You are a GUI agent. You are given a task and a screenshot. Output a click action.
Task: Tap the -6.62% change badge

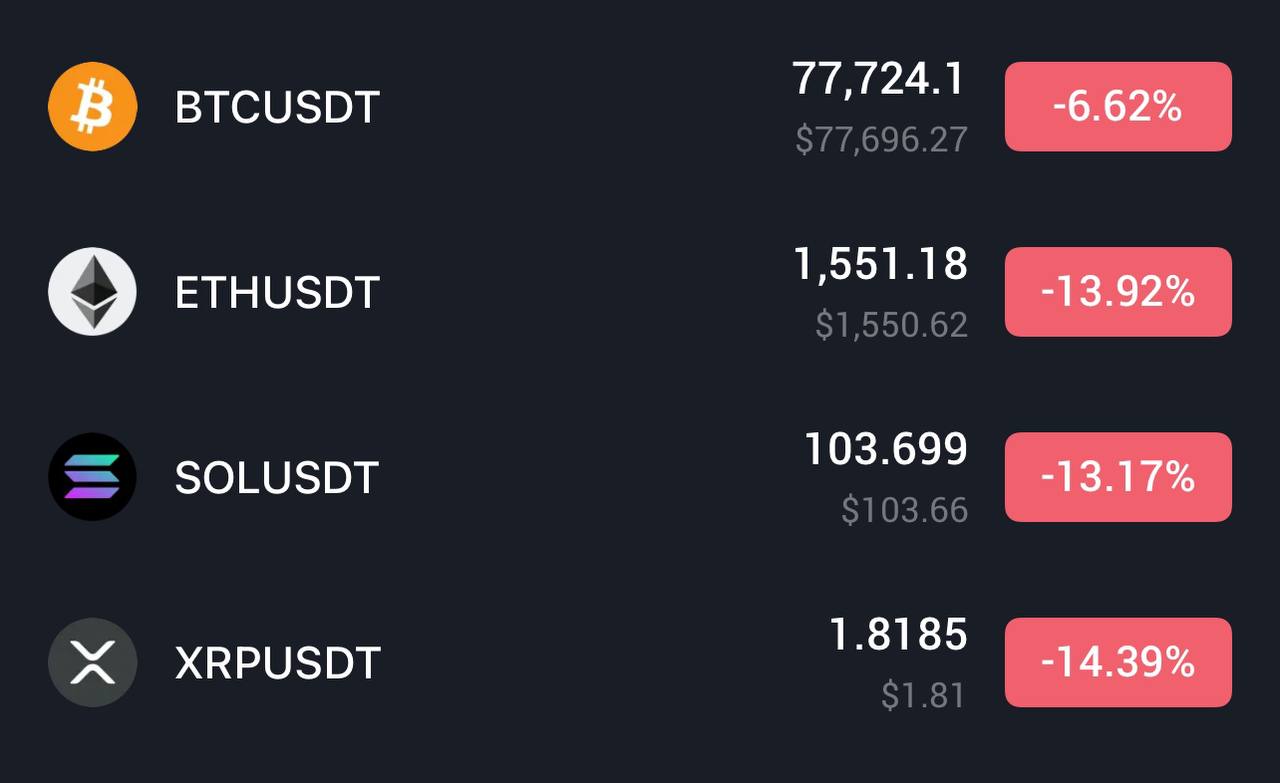tap(1118, 106)
